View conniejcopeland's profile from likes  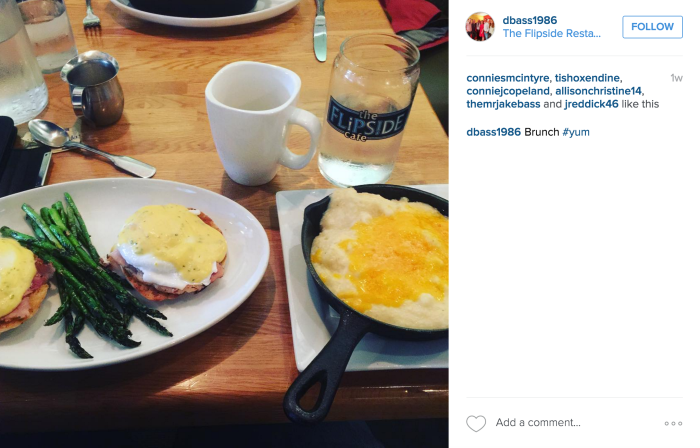[x=508, y=91]
